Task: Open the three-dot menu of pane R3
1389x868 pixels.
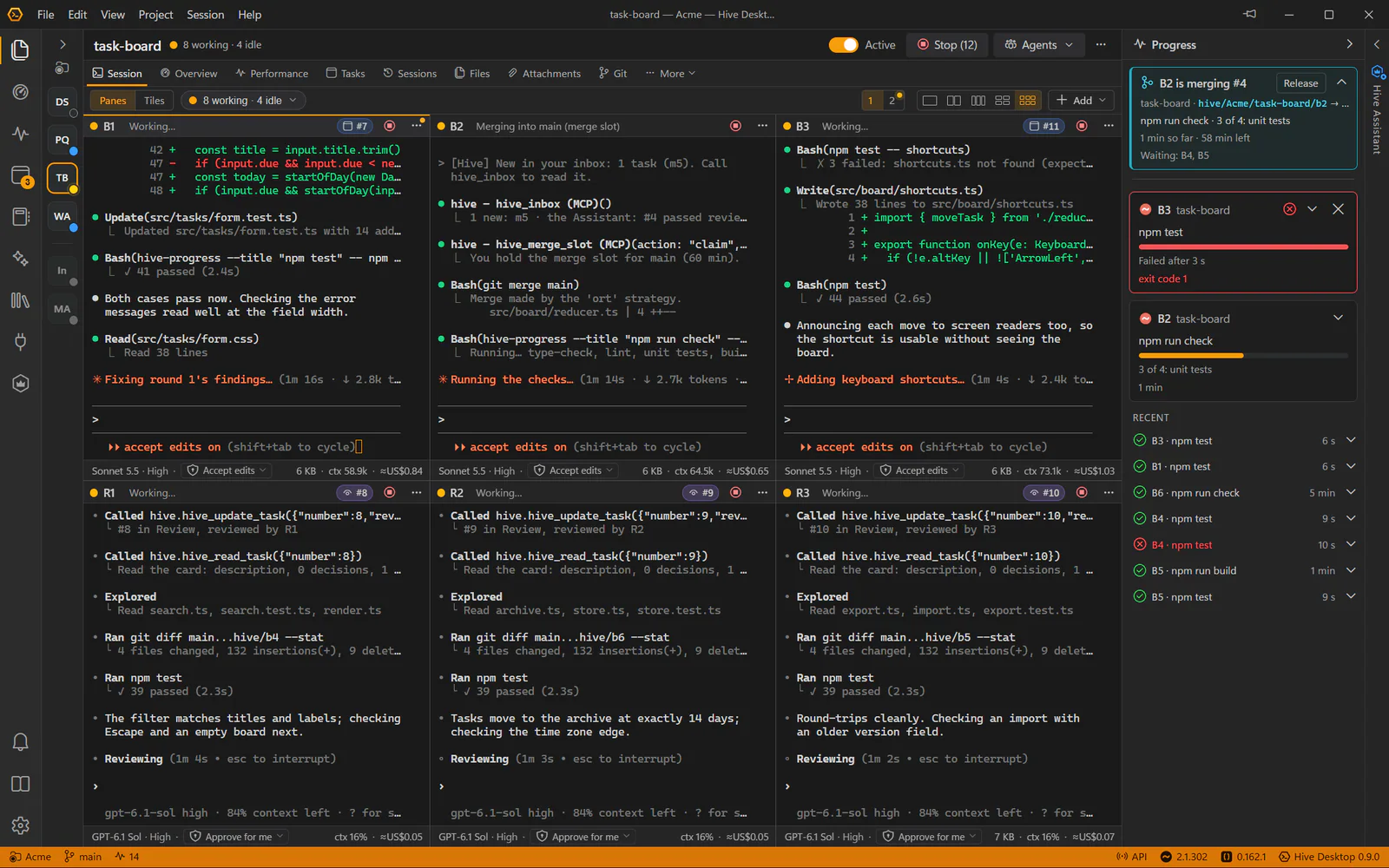Action: tap(1109, 492)
